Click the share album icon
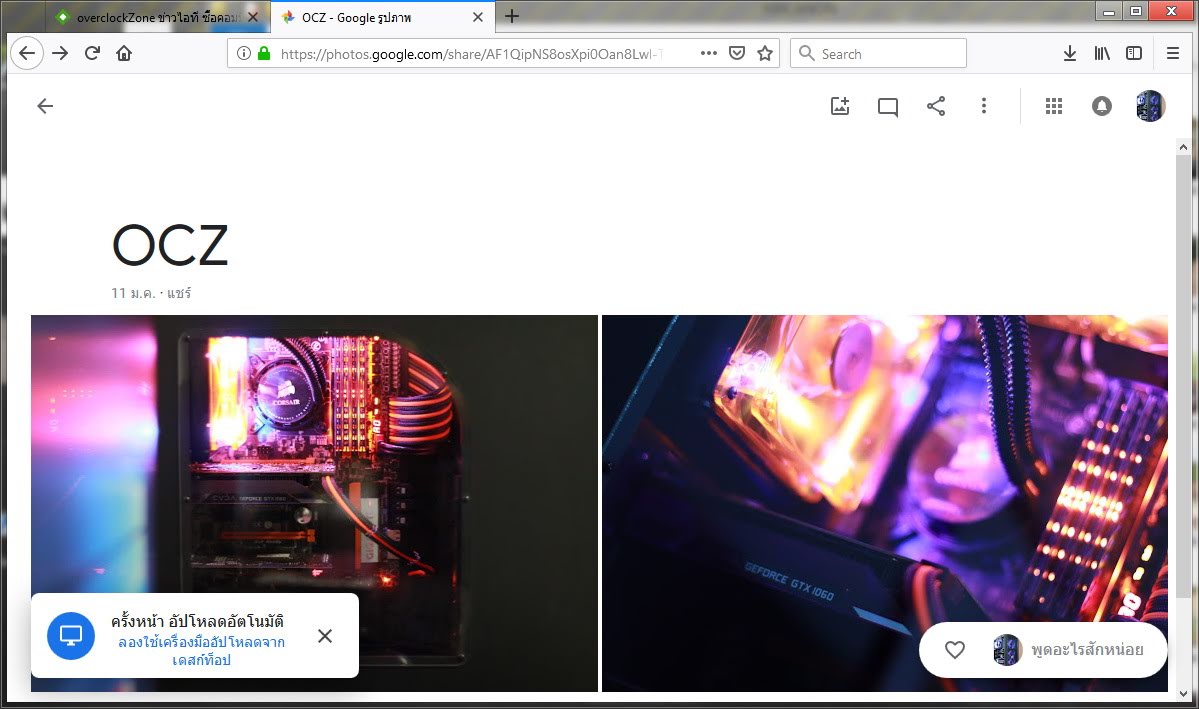 936,106
